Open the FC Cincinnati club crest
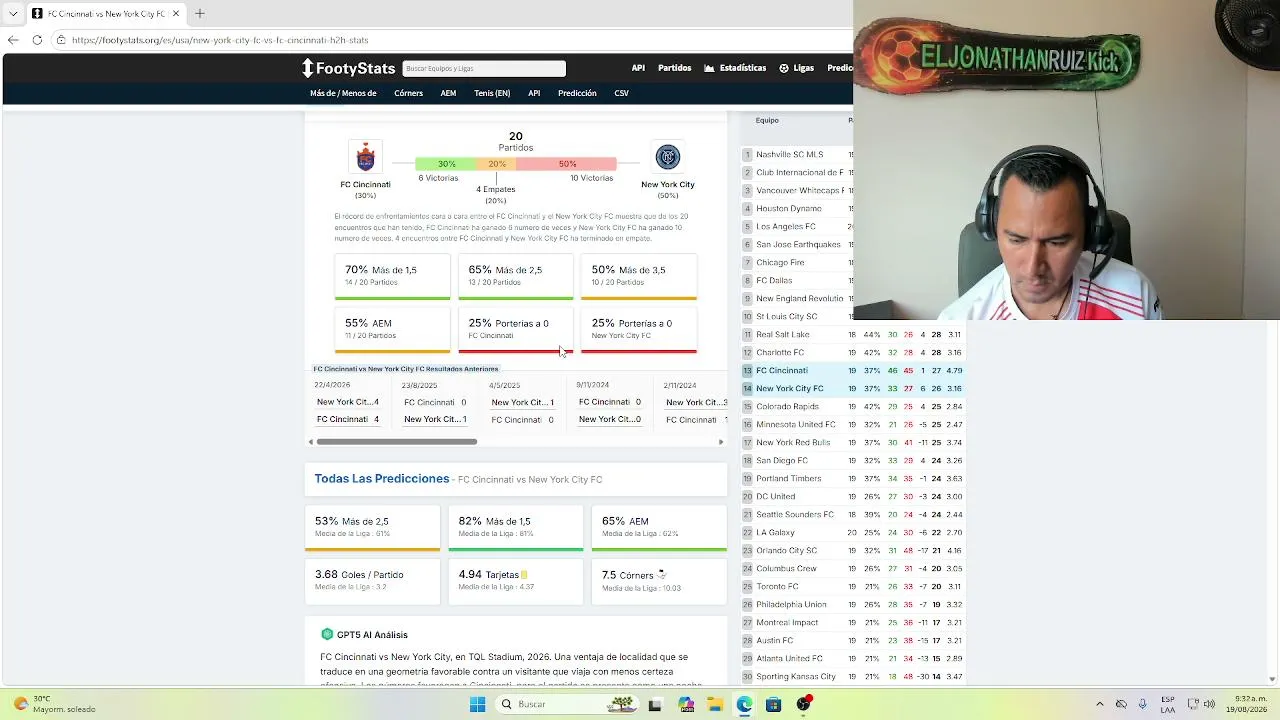 click(x=365, y=157)
